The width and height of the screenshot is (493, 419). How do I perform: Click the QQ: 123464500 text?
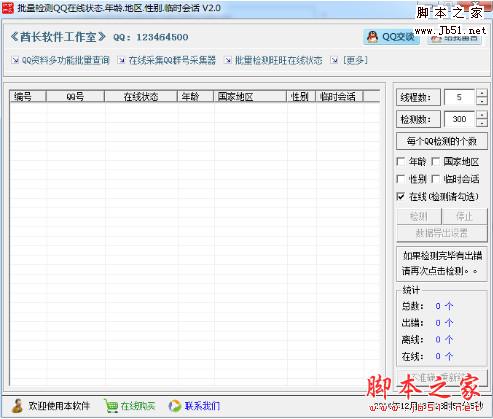pos(151,37)
